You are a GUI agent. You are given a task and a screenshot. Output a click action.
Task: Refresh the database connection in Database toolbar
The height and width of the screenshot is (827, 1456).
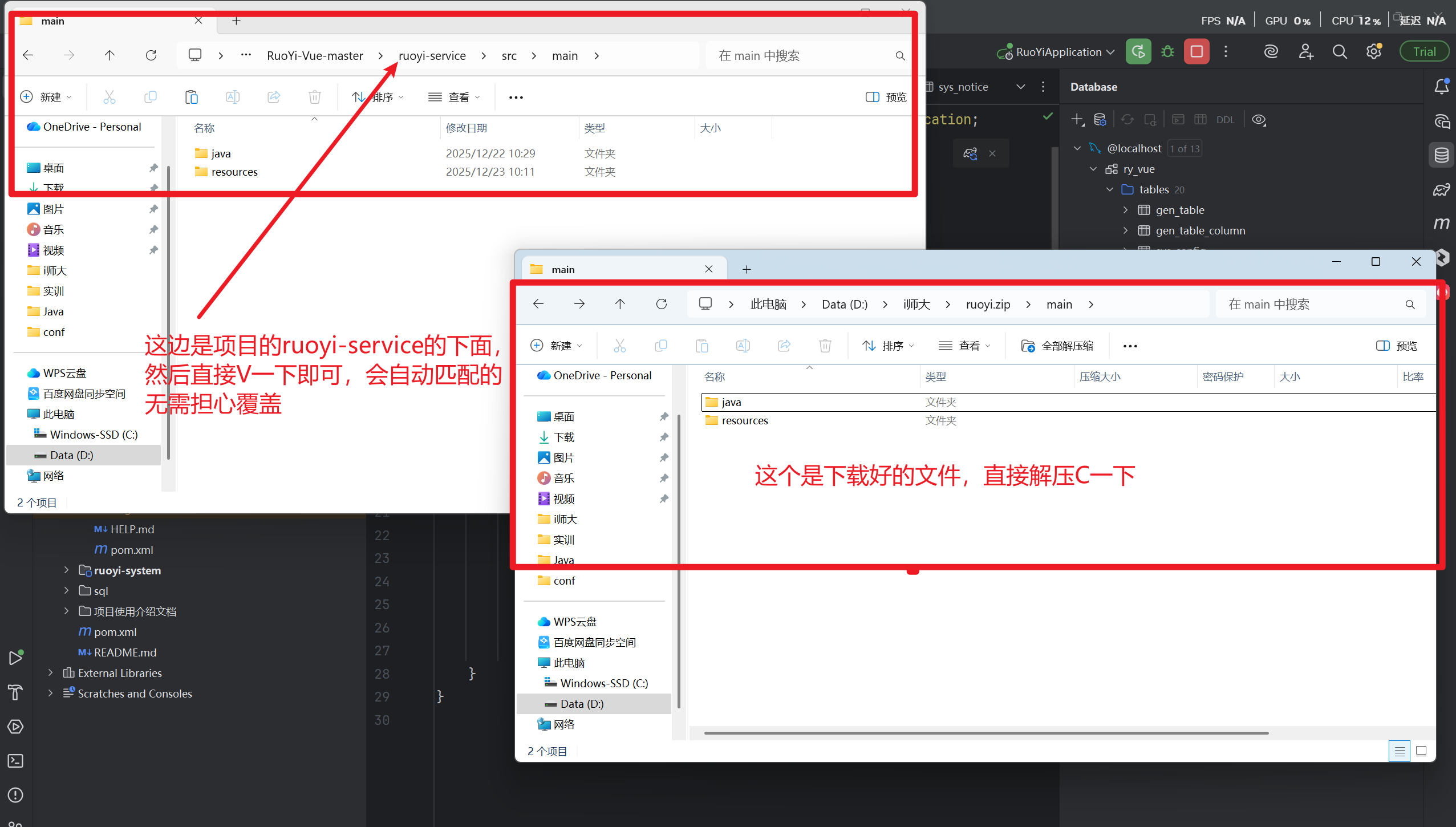tap(1128, 119)
